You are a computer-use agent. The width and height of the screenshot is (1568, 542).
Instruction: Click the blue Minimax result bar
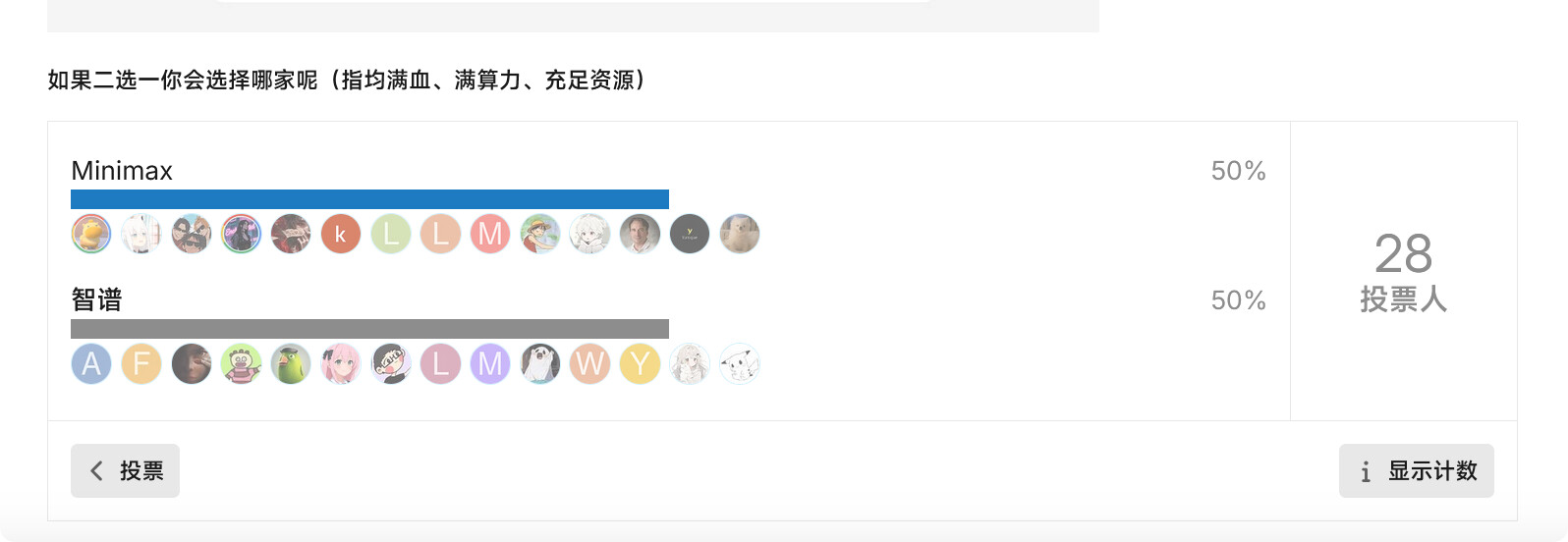pos(369,199)
